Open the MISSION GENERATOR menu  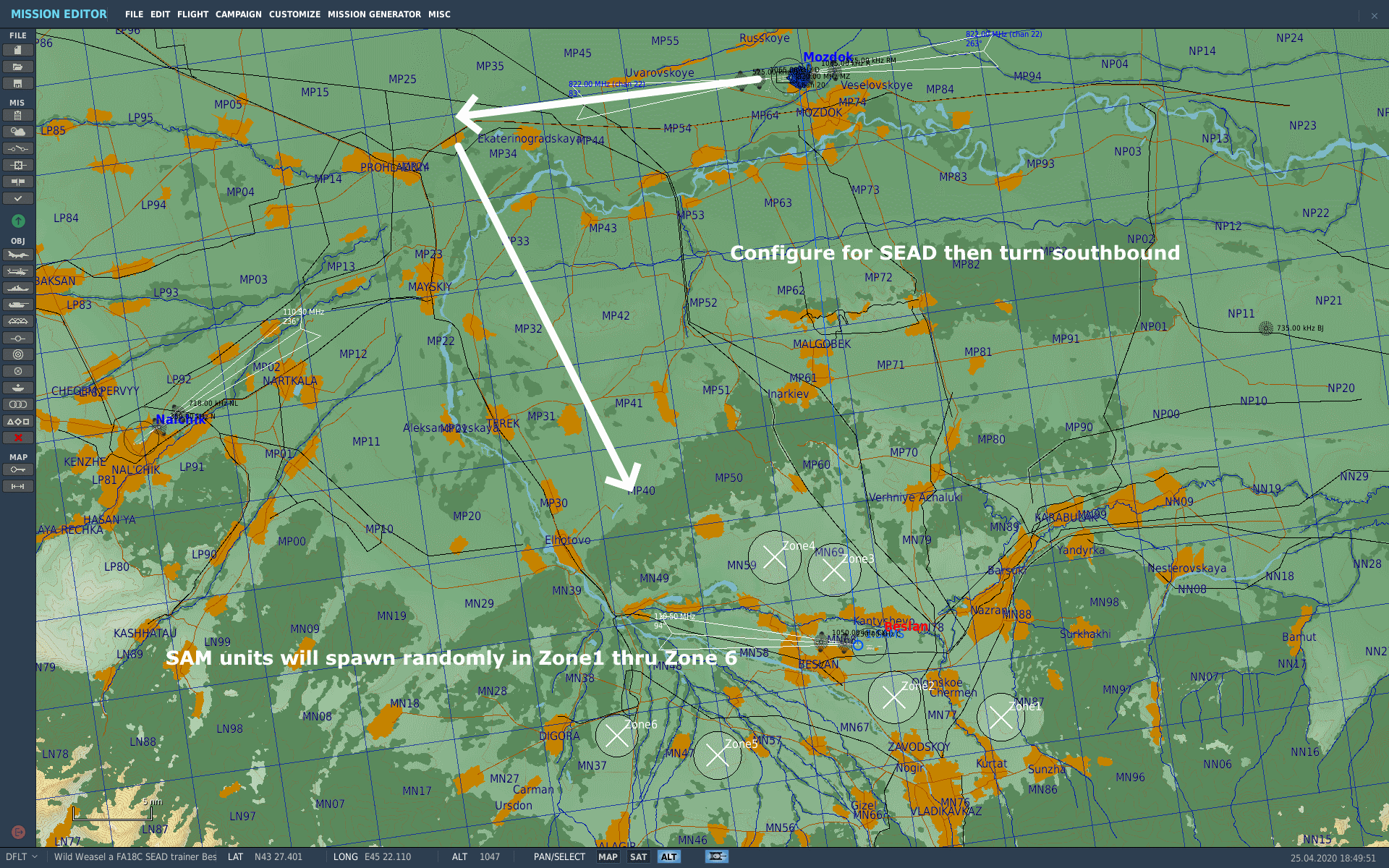[x=374, y=14]
